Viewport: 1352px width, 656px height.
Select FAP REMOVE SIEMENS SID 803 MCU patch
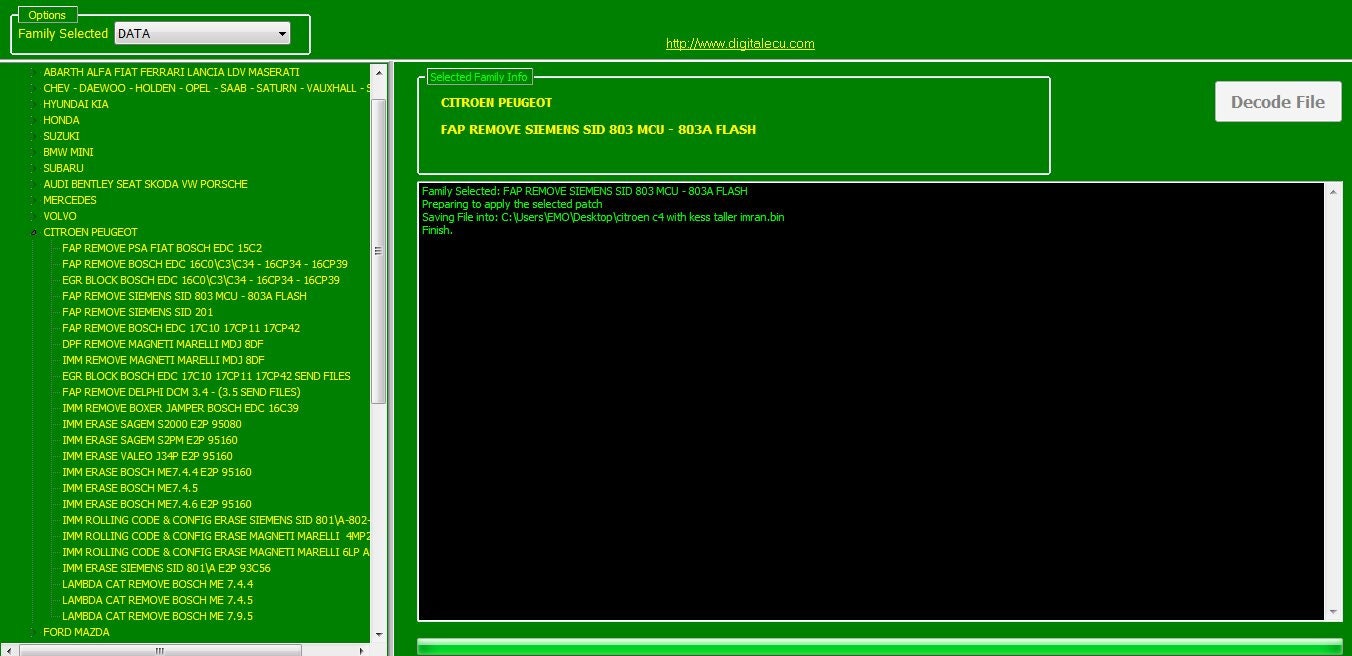tap(185, 296)
